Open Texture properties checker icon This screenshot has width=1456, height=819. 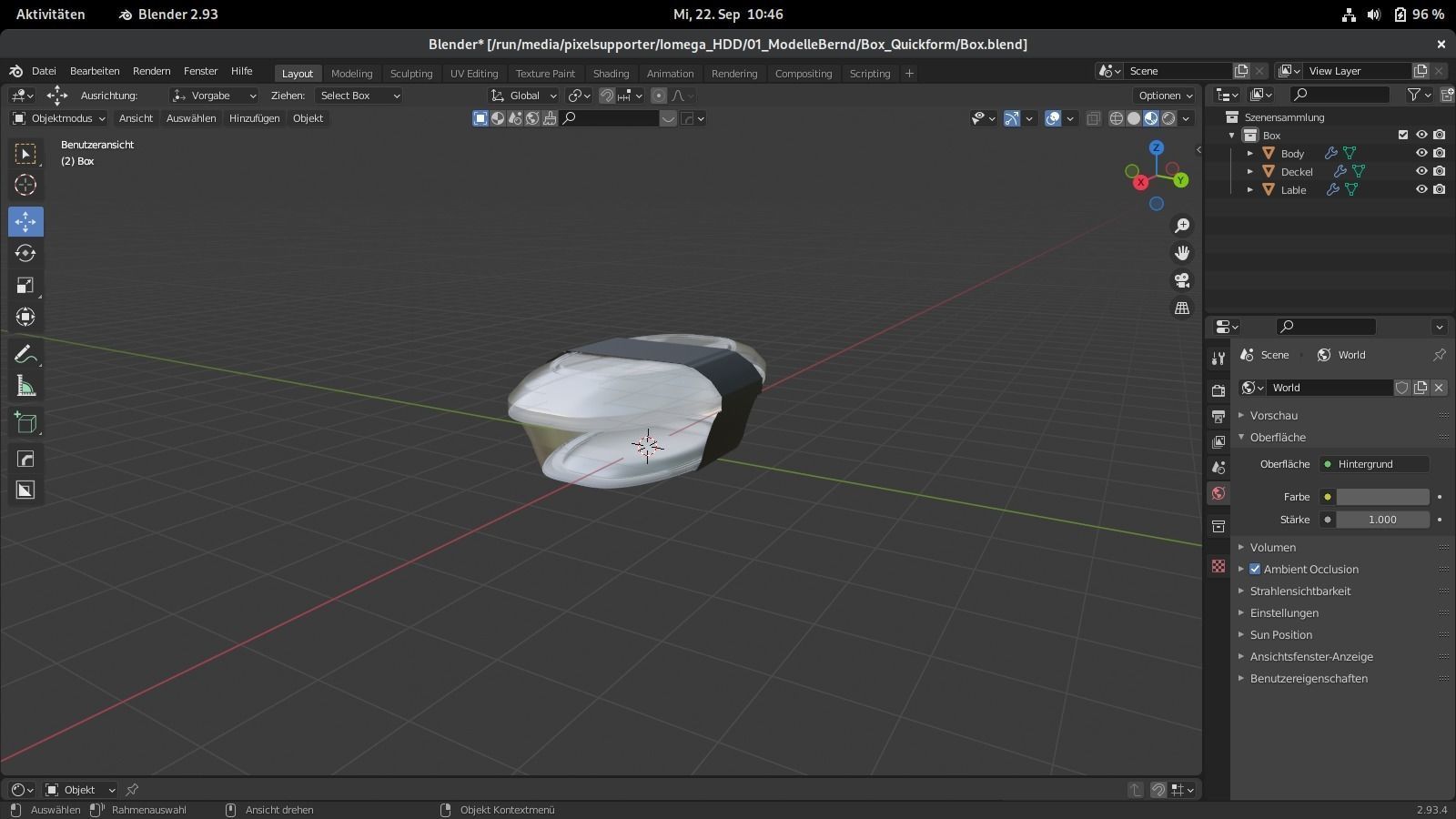point(1218,566)
